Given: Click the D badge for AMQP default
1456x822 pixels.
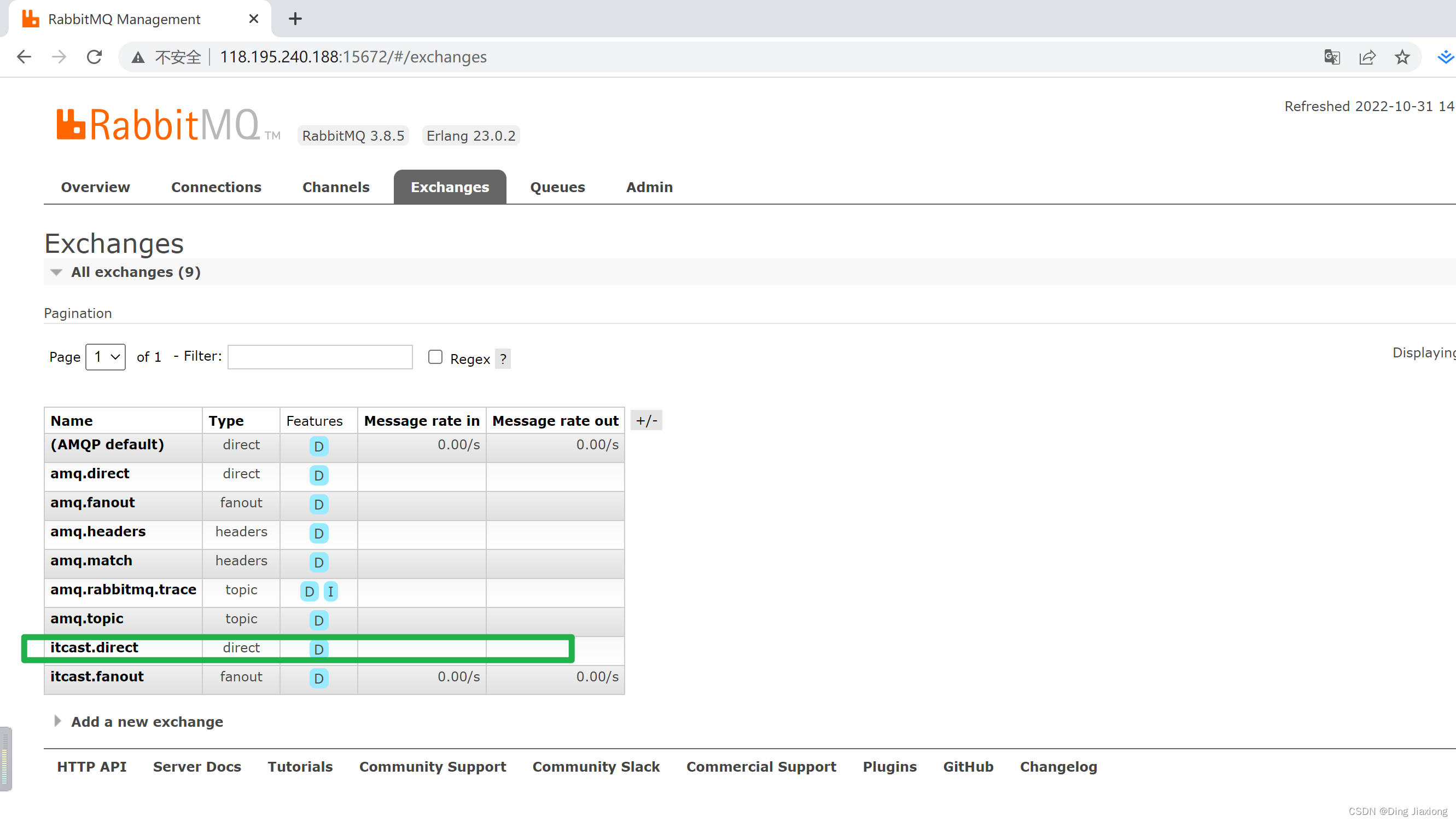Looking at the screenshot, I should [x=319, y=447].
